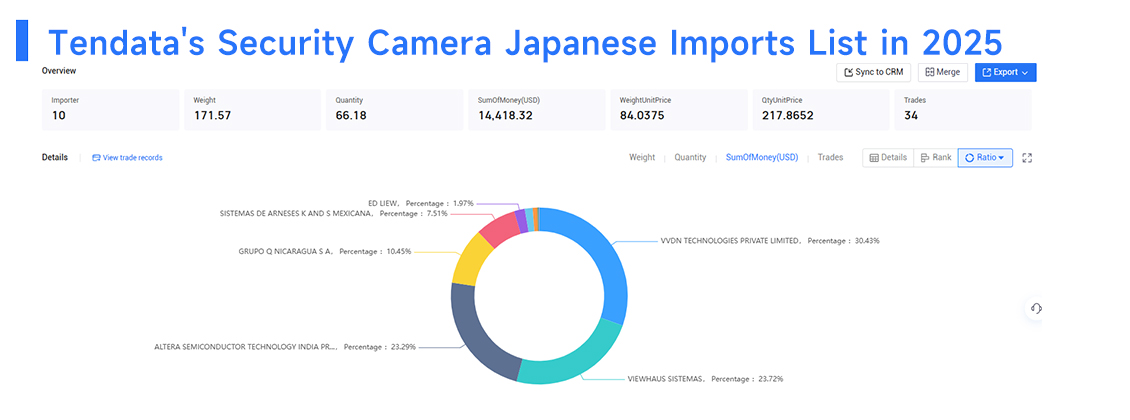Click the QtyUnitPrice 217.8652 value
Screen dimensions: 1130x420
click(787, 115)
